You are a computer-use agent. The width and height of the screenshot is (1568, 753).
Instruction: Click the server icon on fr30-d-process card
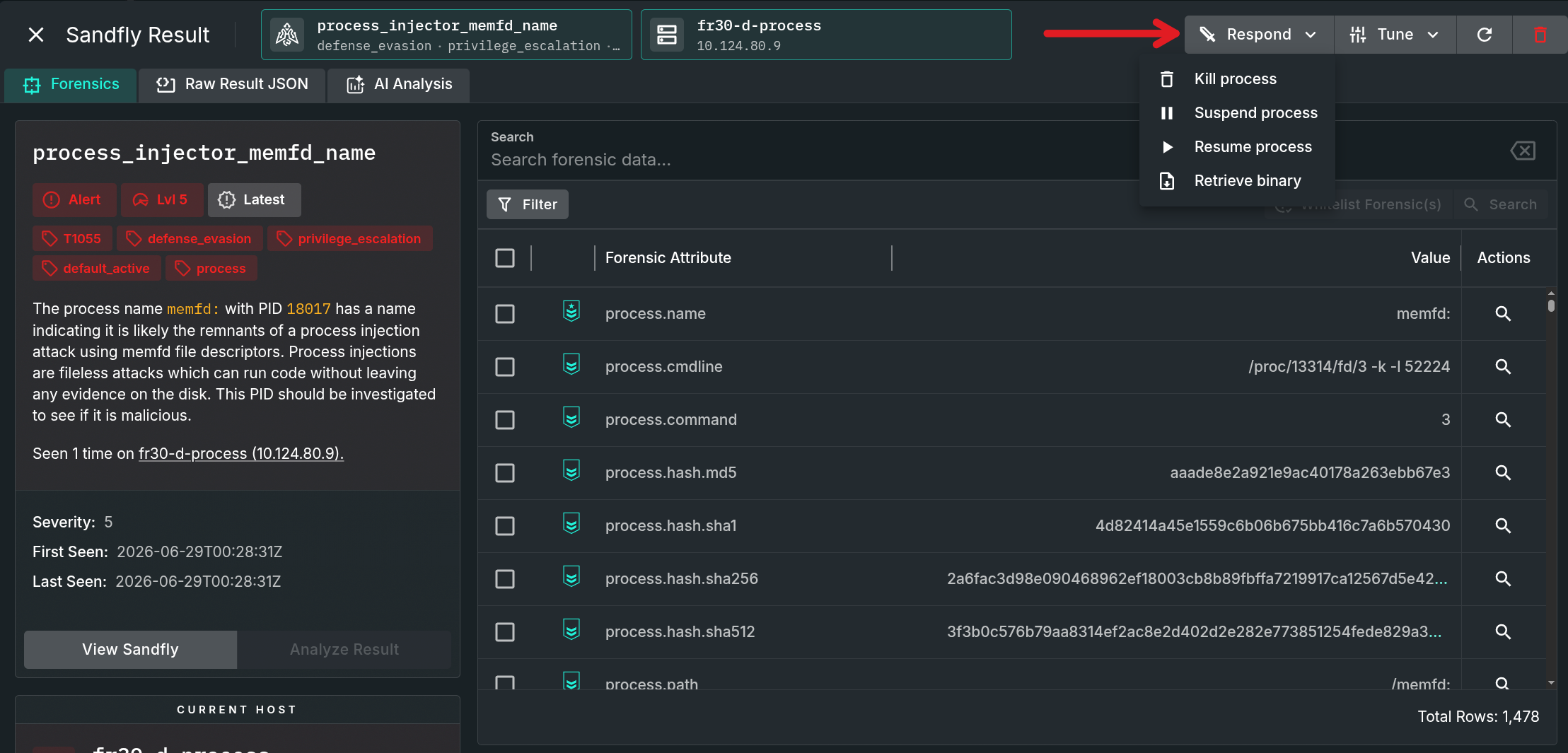point(667,35)
